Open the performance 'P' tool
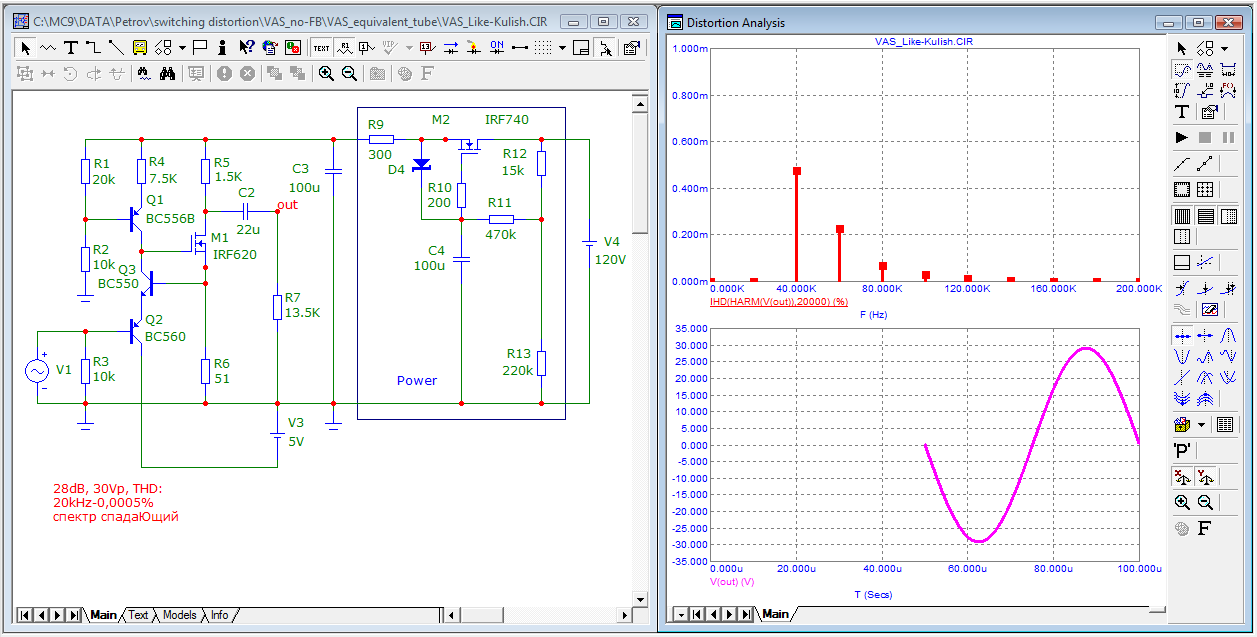The width and height of the screenshot is (1257, 637). coord(1182,450)
